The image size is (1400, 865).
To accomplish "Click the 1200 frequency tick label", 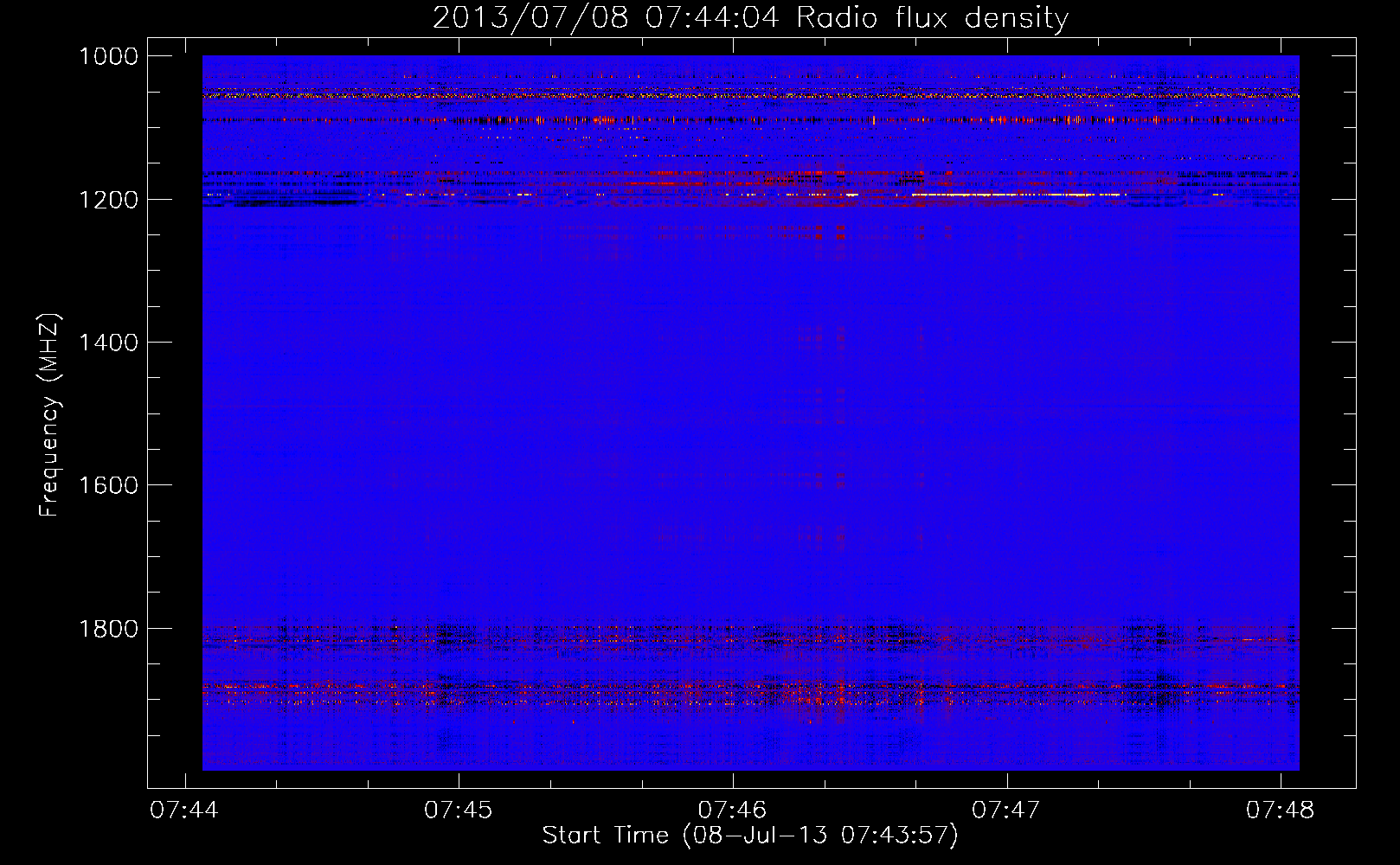I will [x=108, y=200].
